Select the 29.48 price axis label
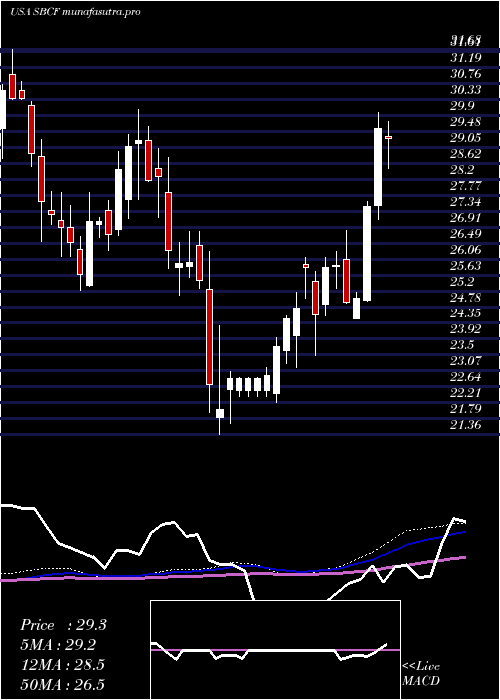The height and width of the screenshot is (700, 500). click(x=466, y=122)
